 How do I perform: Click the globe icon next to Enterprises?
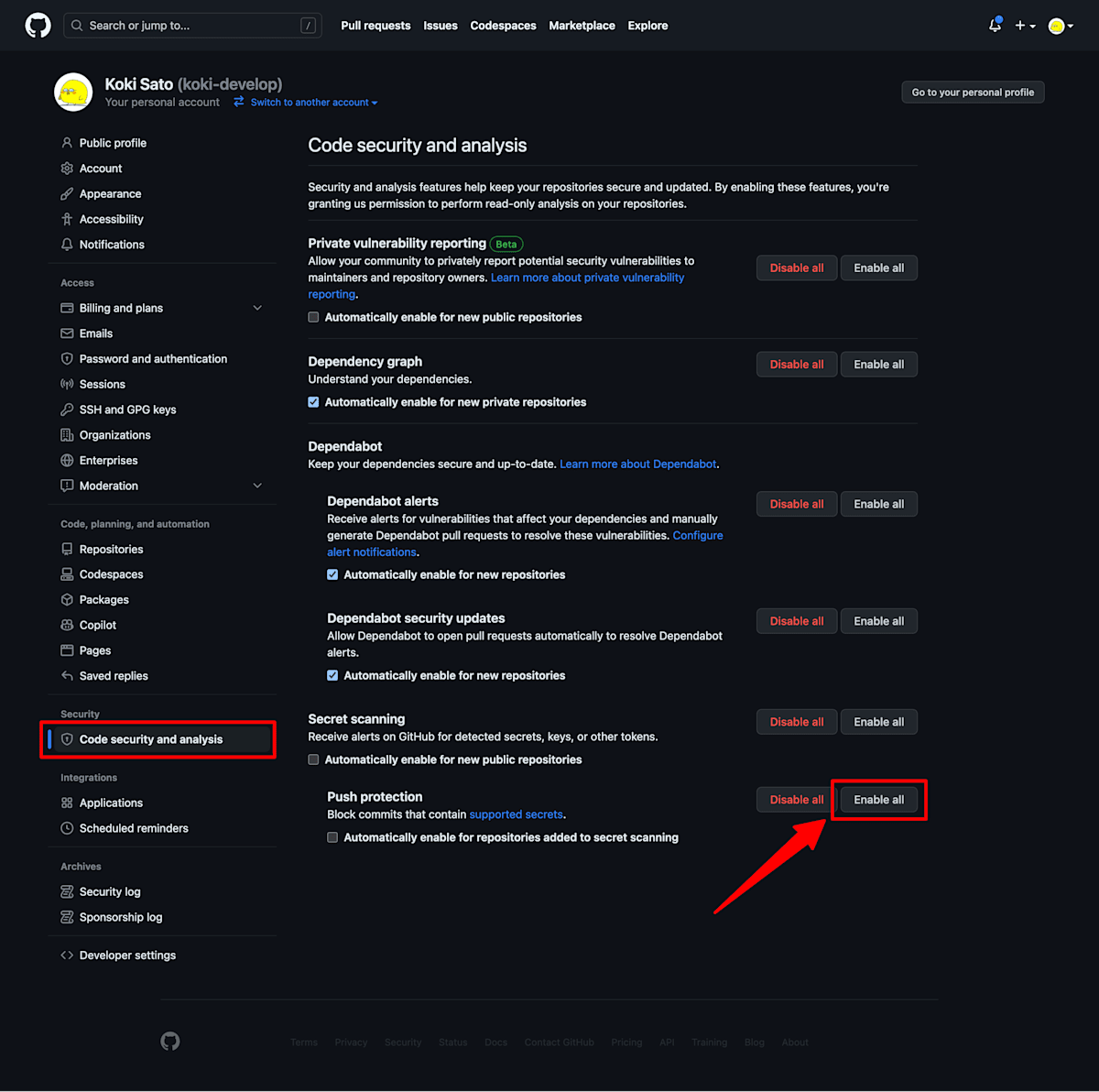67,461
